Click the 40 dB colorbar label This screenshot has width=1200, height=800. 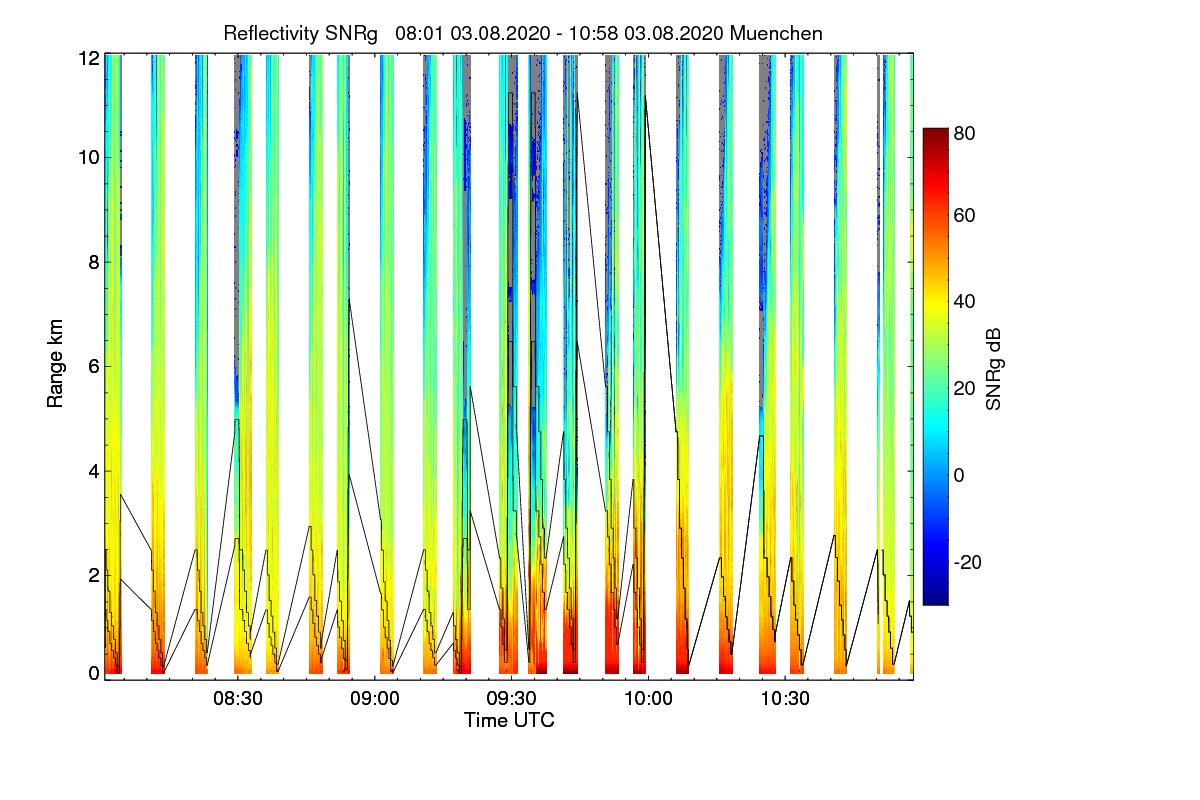966,302
